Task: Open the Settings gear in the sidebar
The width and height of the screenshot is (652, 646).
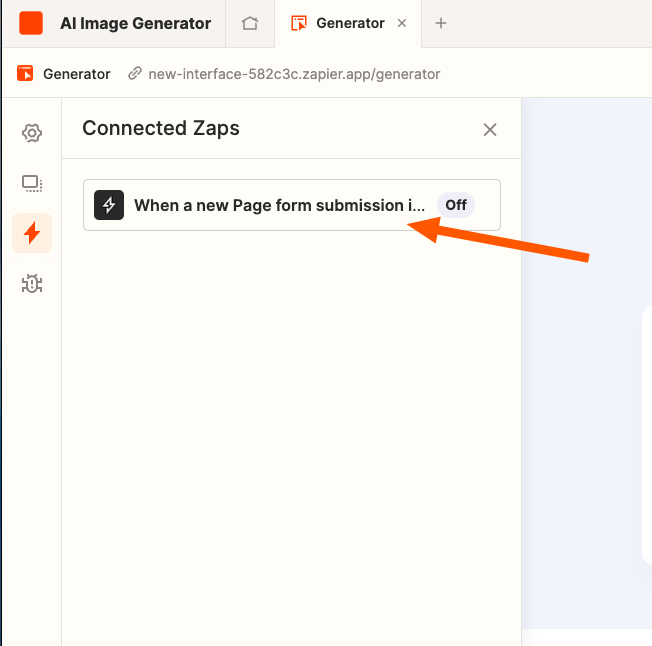Action: tap(32, 133)
